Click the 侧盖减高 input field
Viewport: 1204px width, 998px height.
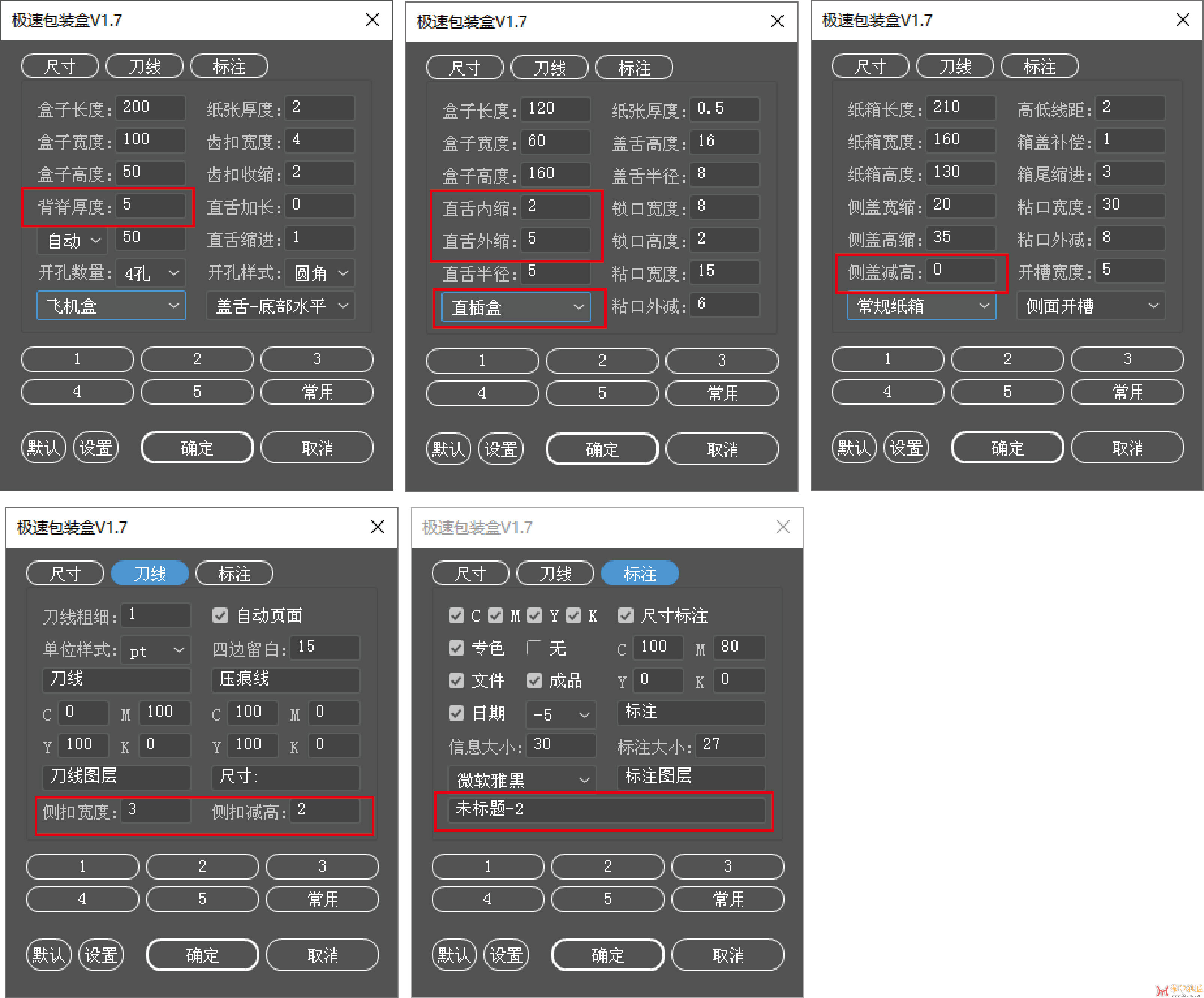[x=961, y=270]
